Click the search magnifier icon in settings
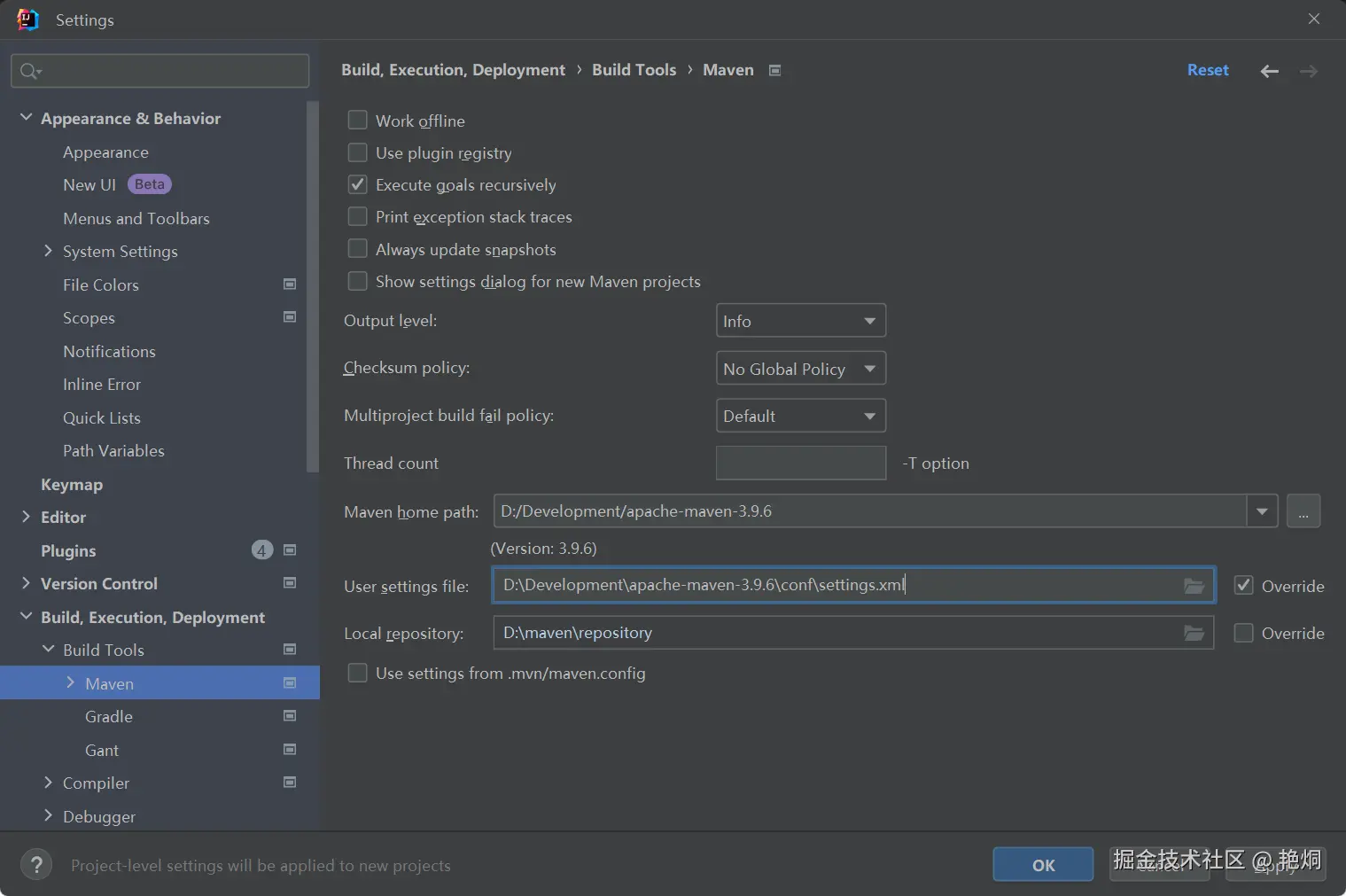Viewport: 1346px width, 896px height. click(x=30, y=71)
